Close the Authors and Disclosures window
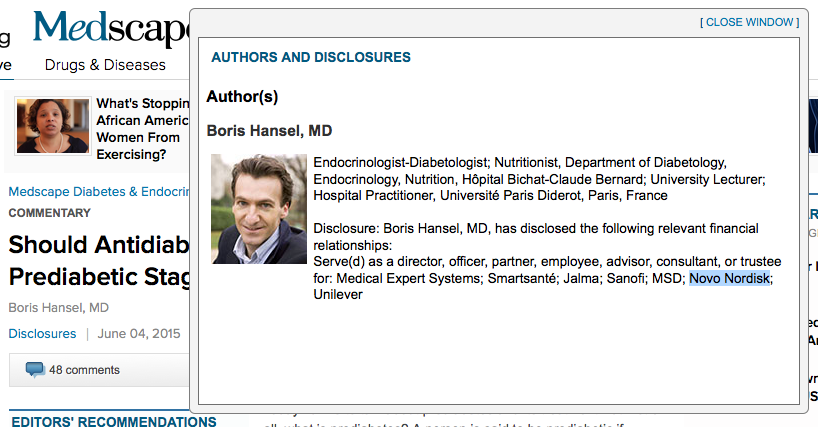 [x=749, y=22]
